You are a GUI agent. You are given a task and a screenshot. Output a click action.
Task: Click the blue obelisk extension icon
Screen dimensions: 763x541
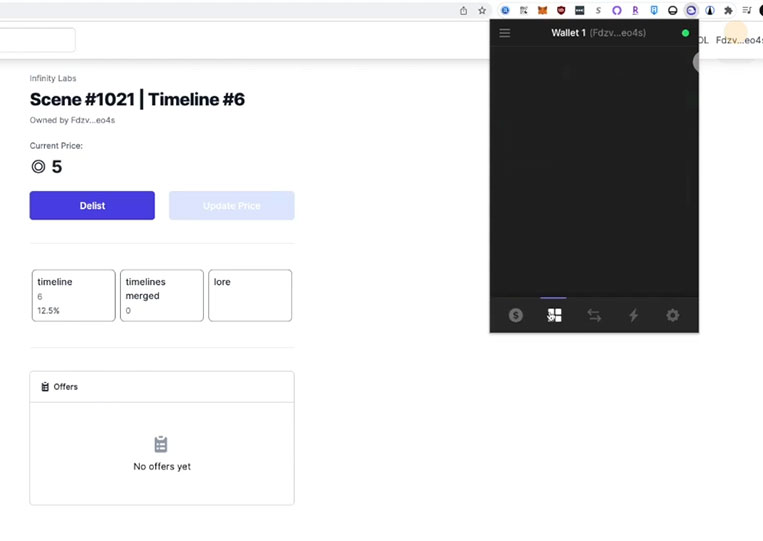[709, 10]
